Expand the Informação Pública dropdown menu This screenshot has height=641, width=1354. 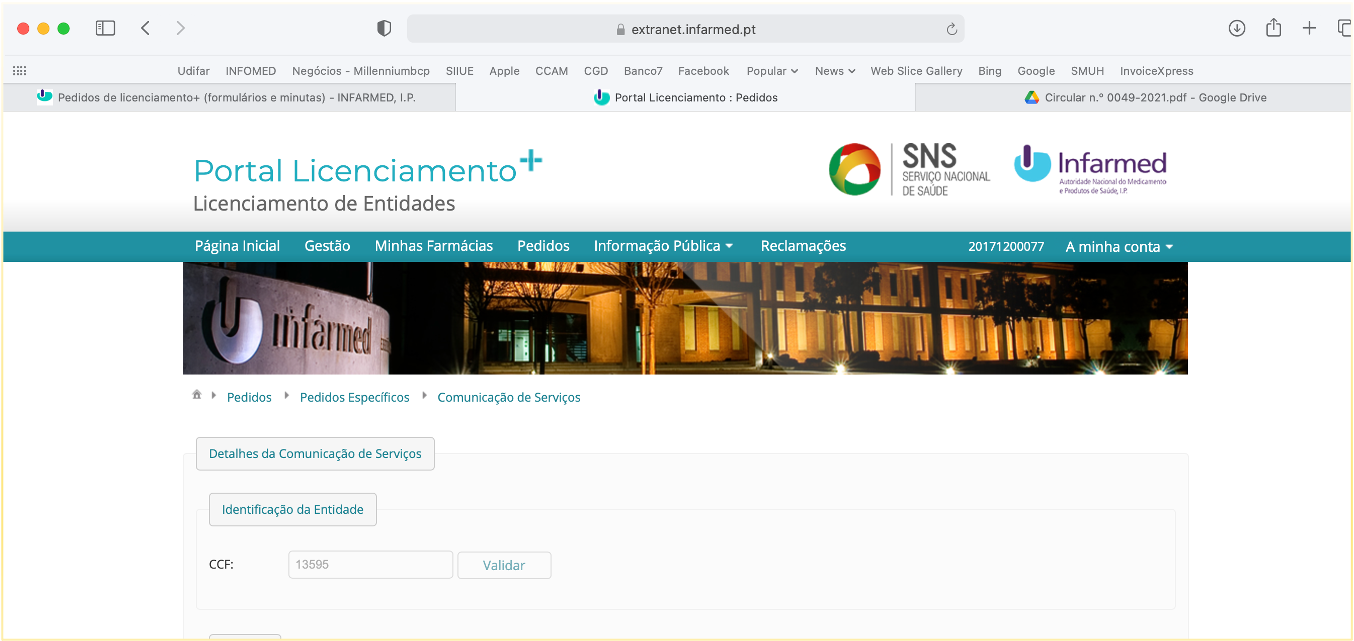[x=663, y=246]
